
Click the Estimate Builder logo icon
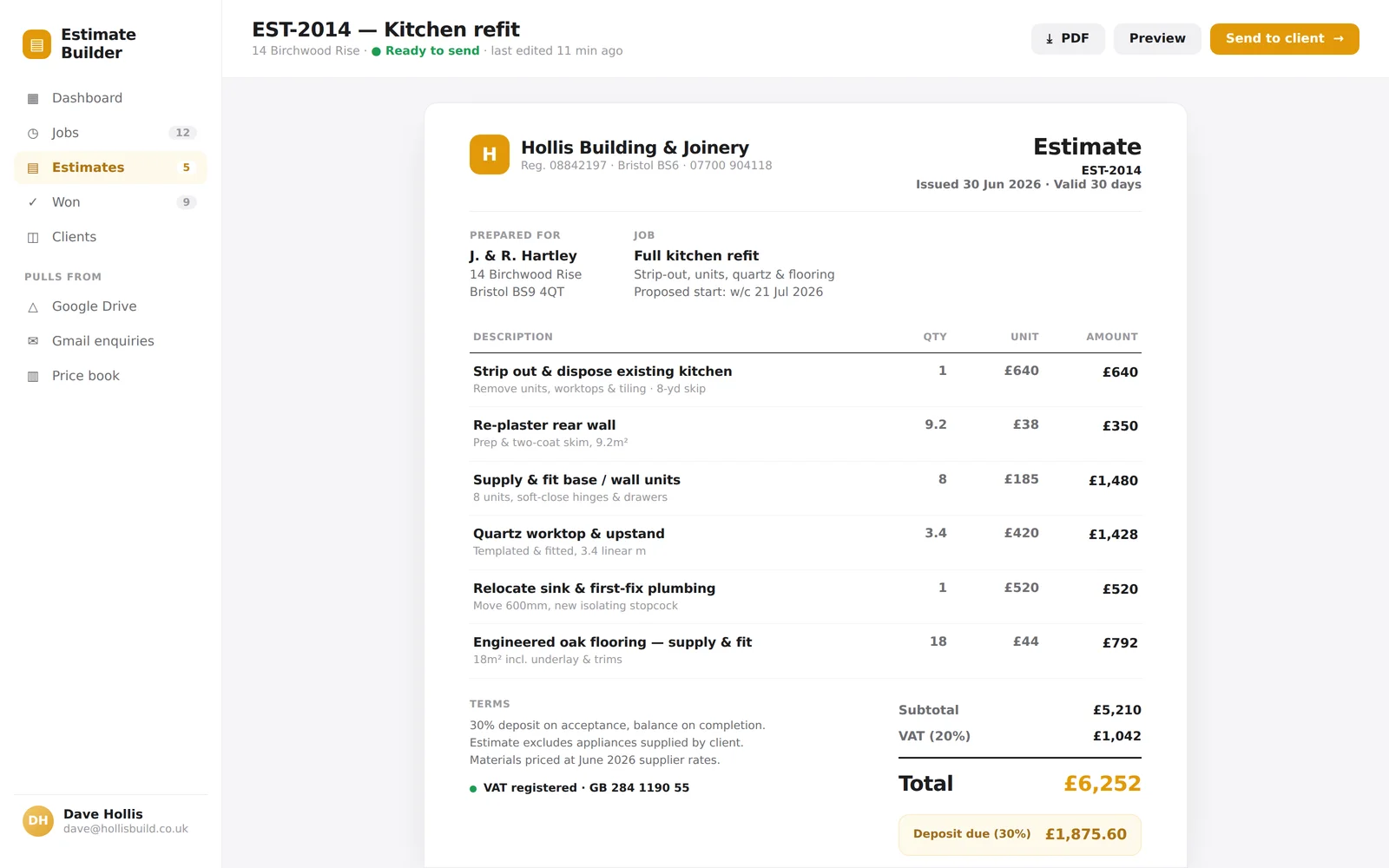(36, 44)
